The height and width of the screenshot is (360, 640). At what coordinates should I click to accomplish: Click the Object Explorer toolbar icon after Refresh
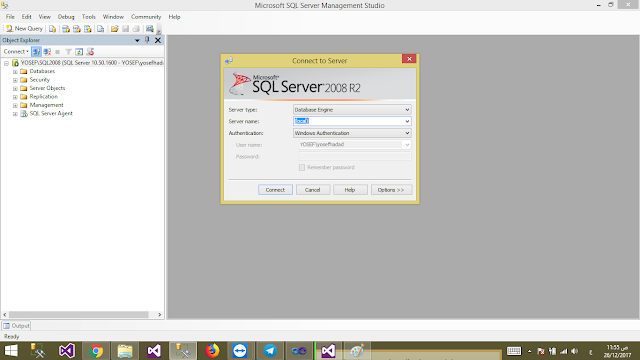[90, 52]
